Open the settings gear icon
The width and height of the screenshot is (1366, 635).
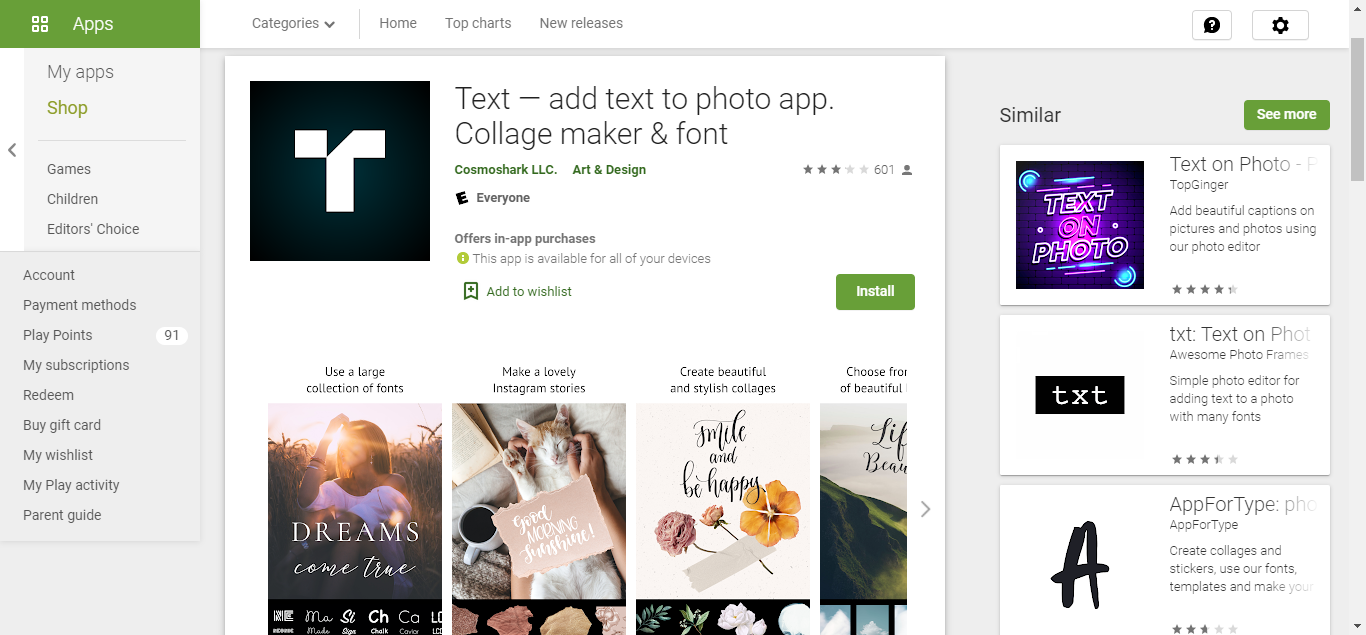click(1280, 25)
